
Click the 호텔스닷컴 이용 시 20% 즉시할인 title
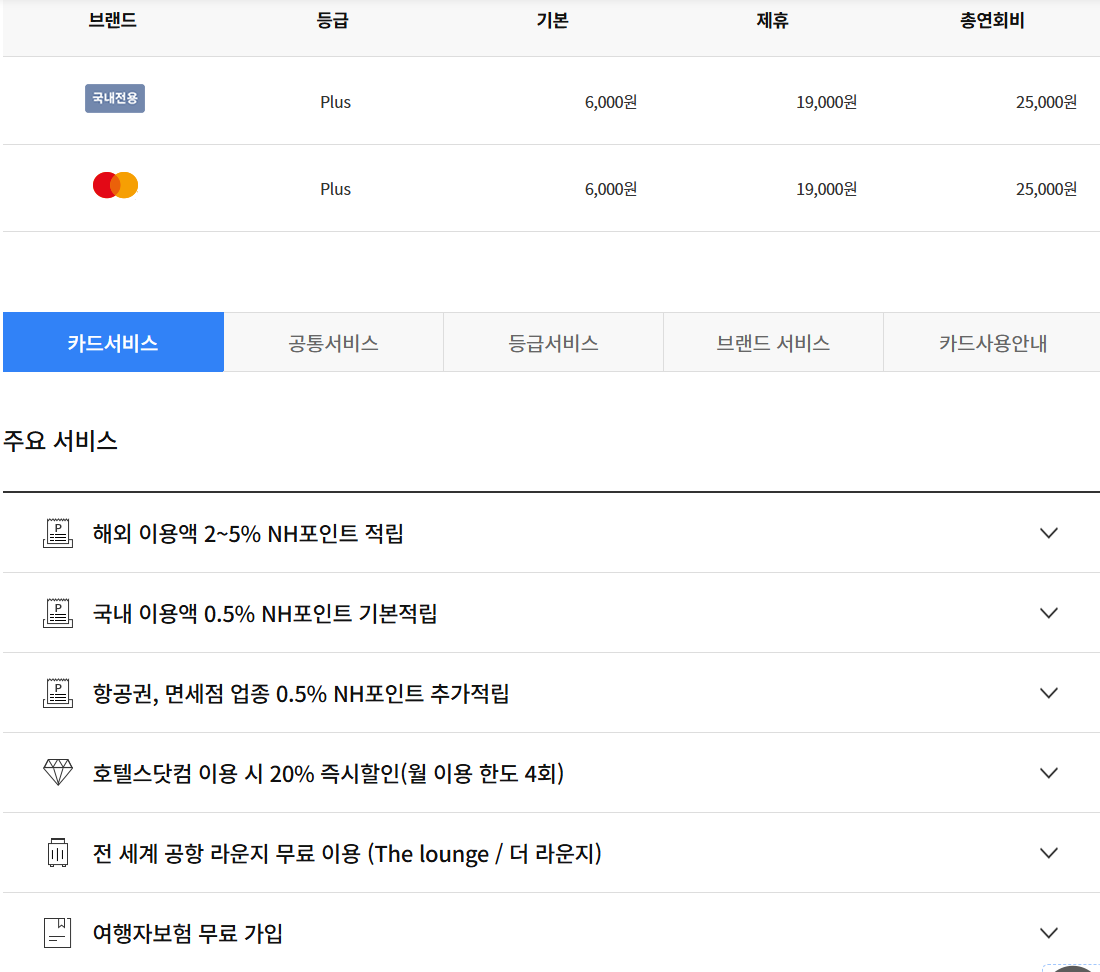[328, 774]
